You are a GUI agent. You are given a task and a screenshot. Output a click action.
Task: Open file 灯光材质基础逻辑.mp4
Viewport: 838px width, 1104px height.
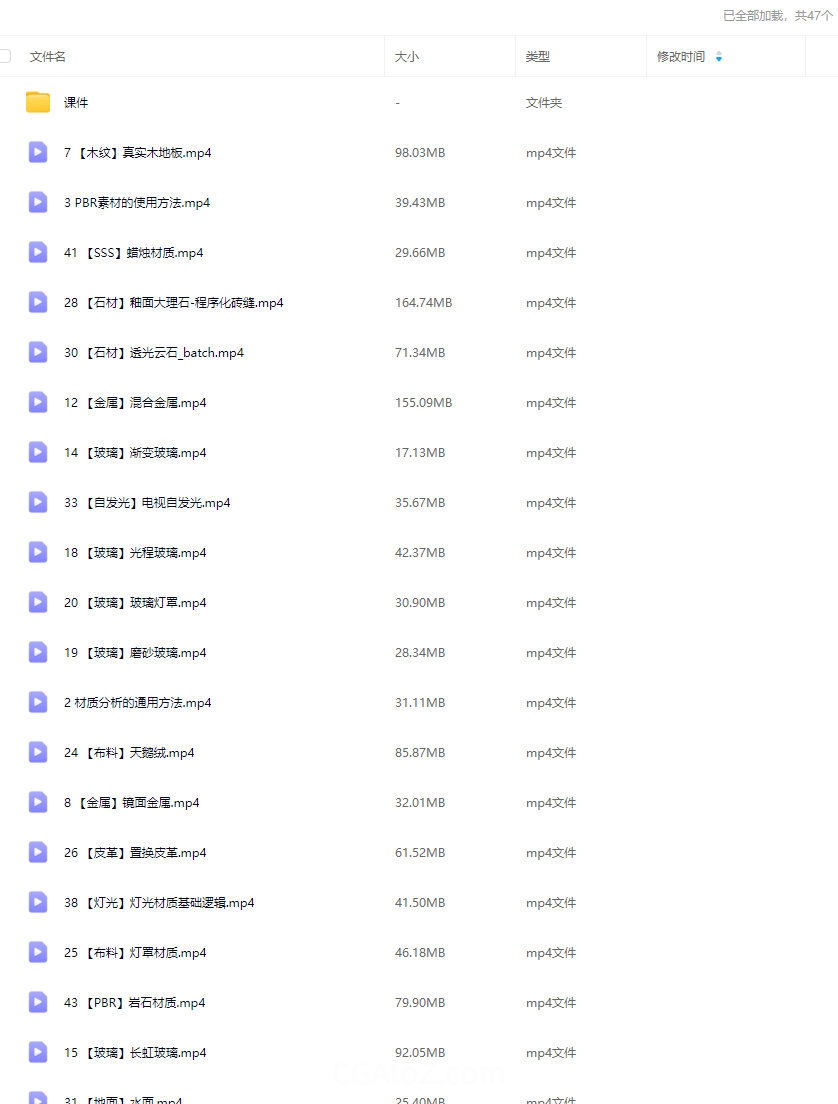[159, 903]
